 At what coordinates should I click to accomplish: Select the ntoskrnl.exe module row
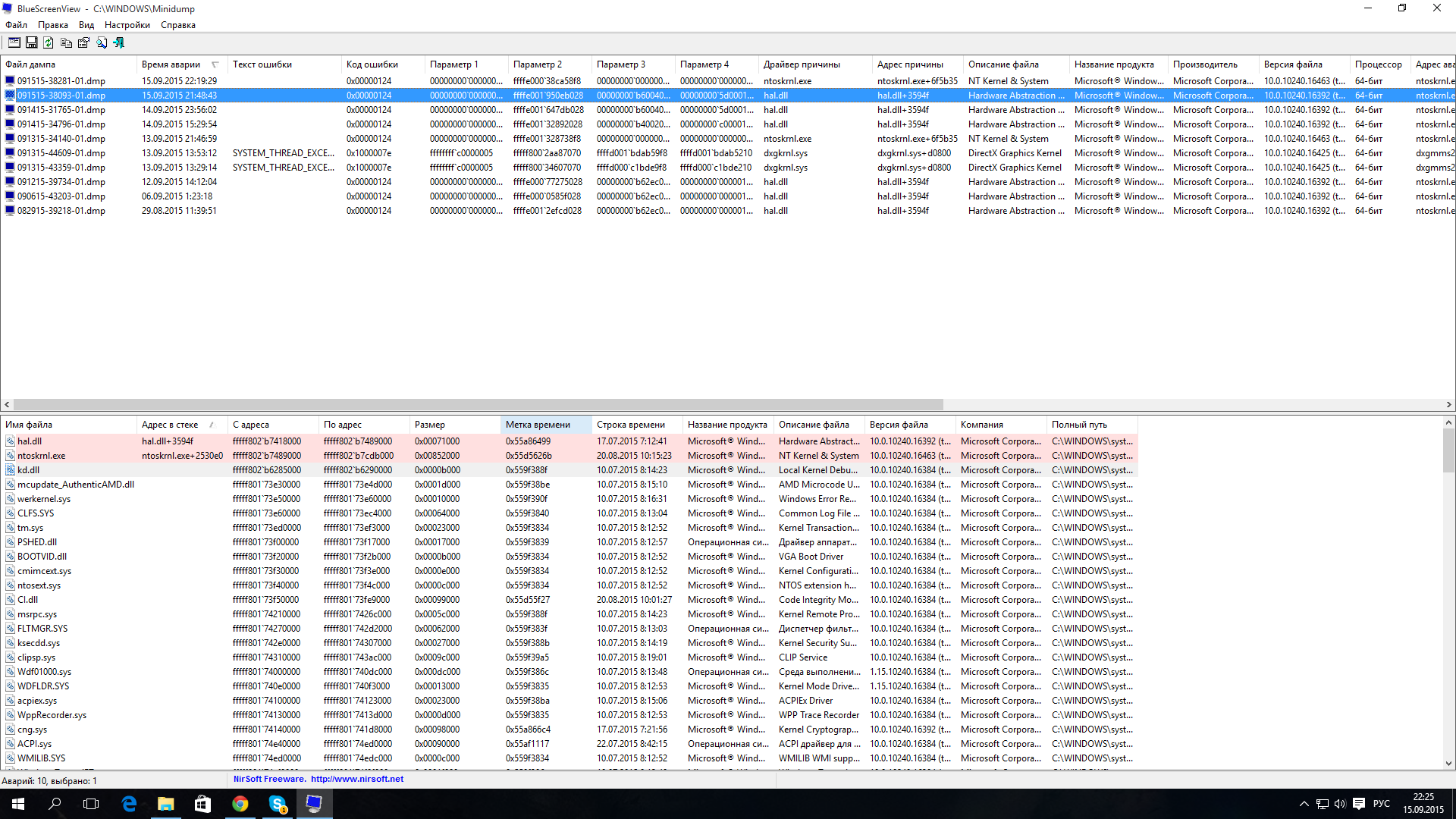tap(42, 456)
